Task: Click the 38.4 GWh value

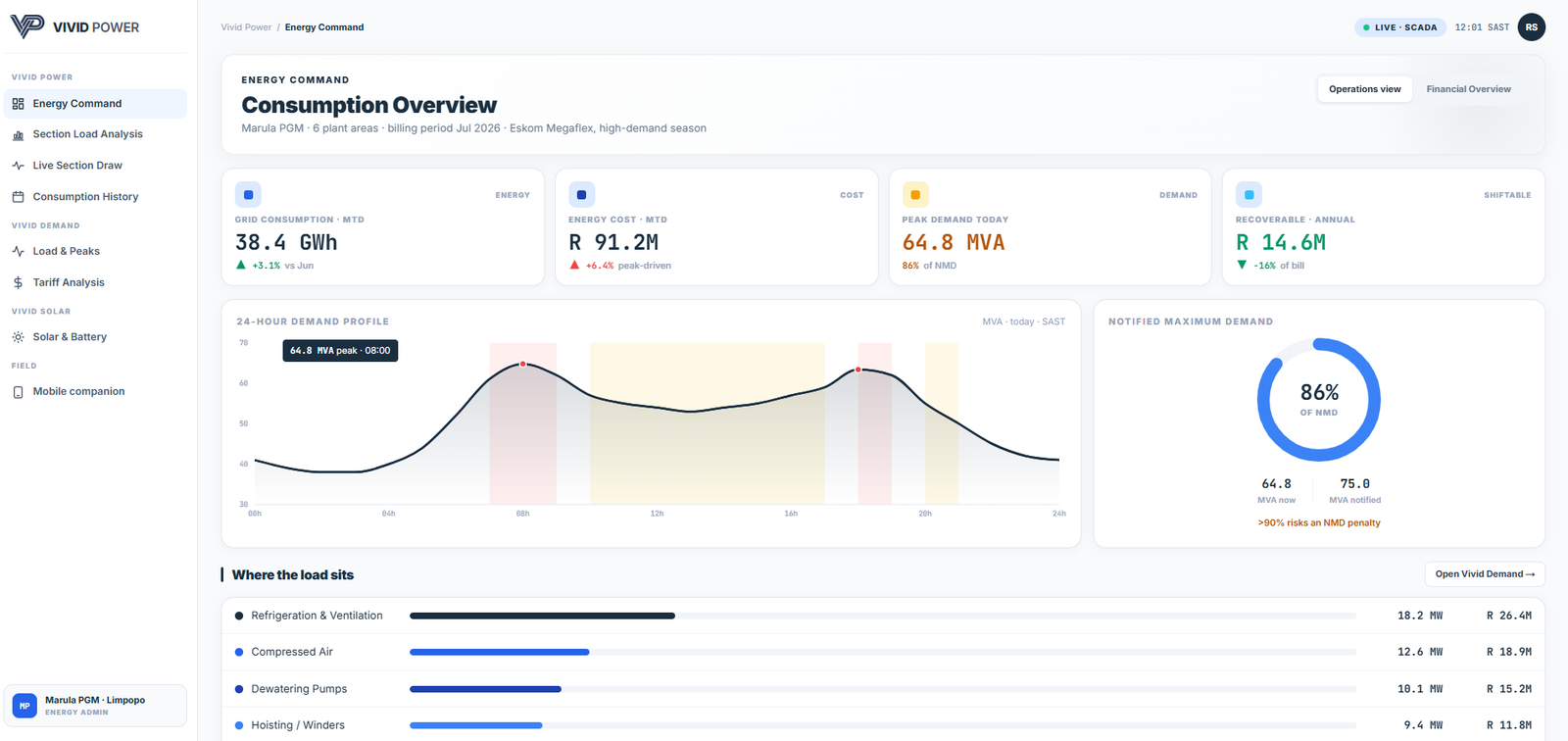Action: [x=286, y=242]
